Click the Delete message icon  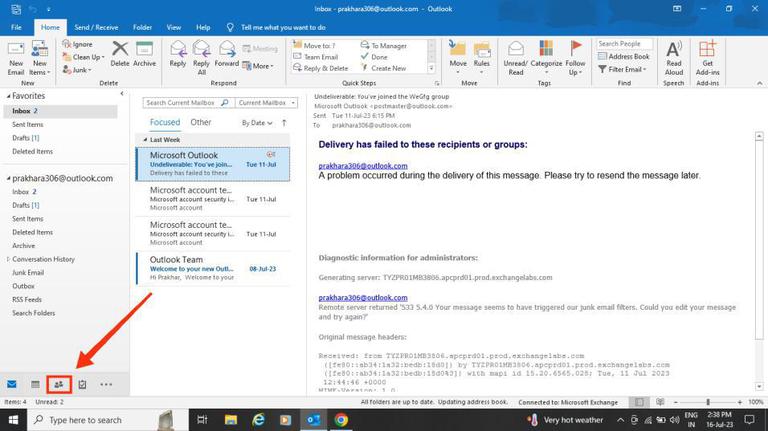pyautogui.click(x=120, y=54)
